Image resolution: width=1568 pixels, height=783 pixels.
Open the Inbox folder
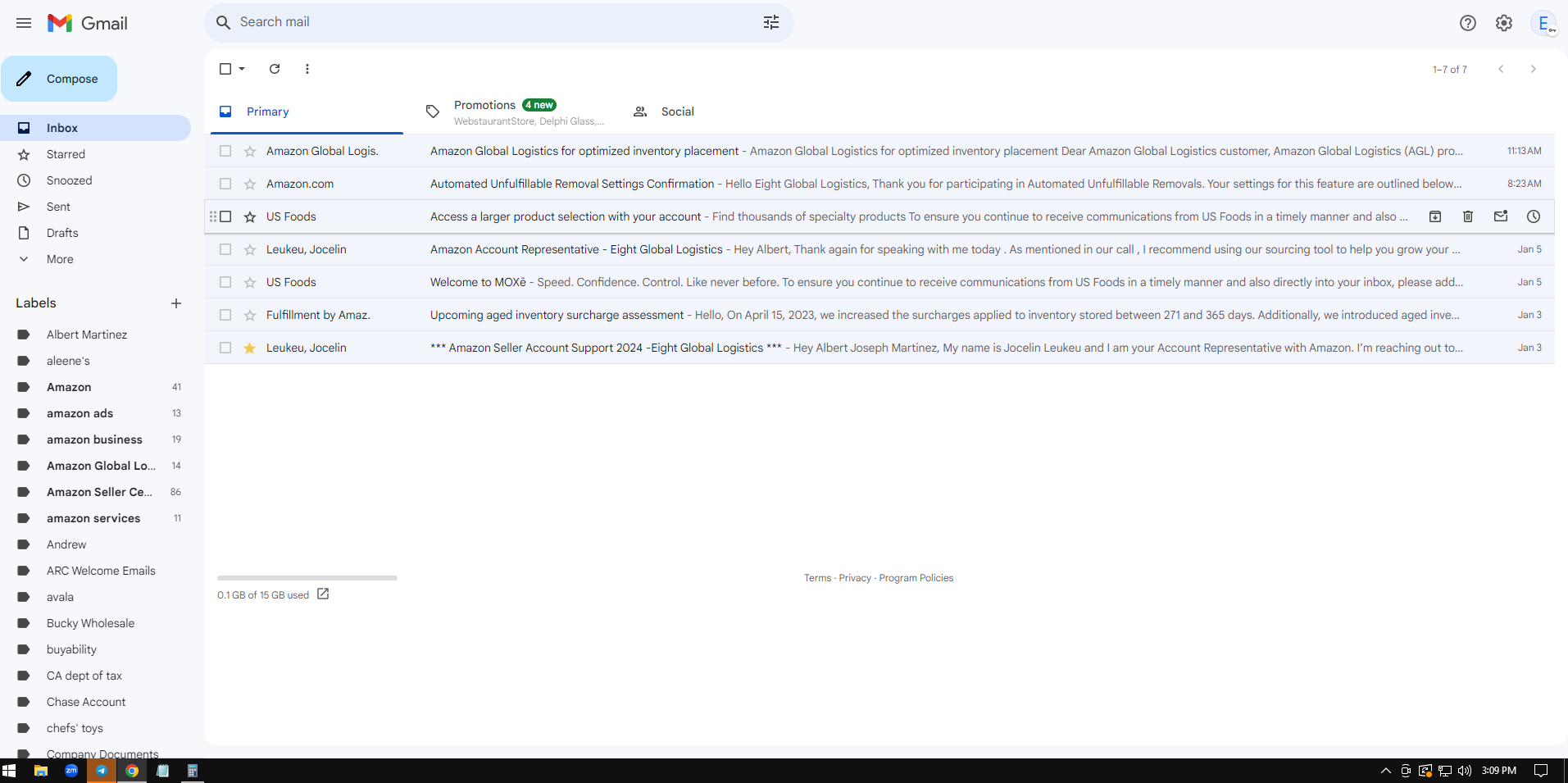(x=95, y=128)
